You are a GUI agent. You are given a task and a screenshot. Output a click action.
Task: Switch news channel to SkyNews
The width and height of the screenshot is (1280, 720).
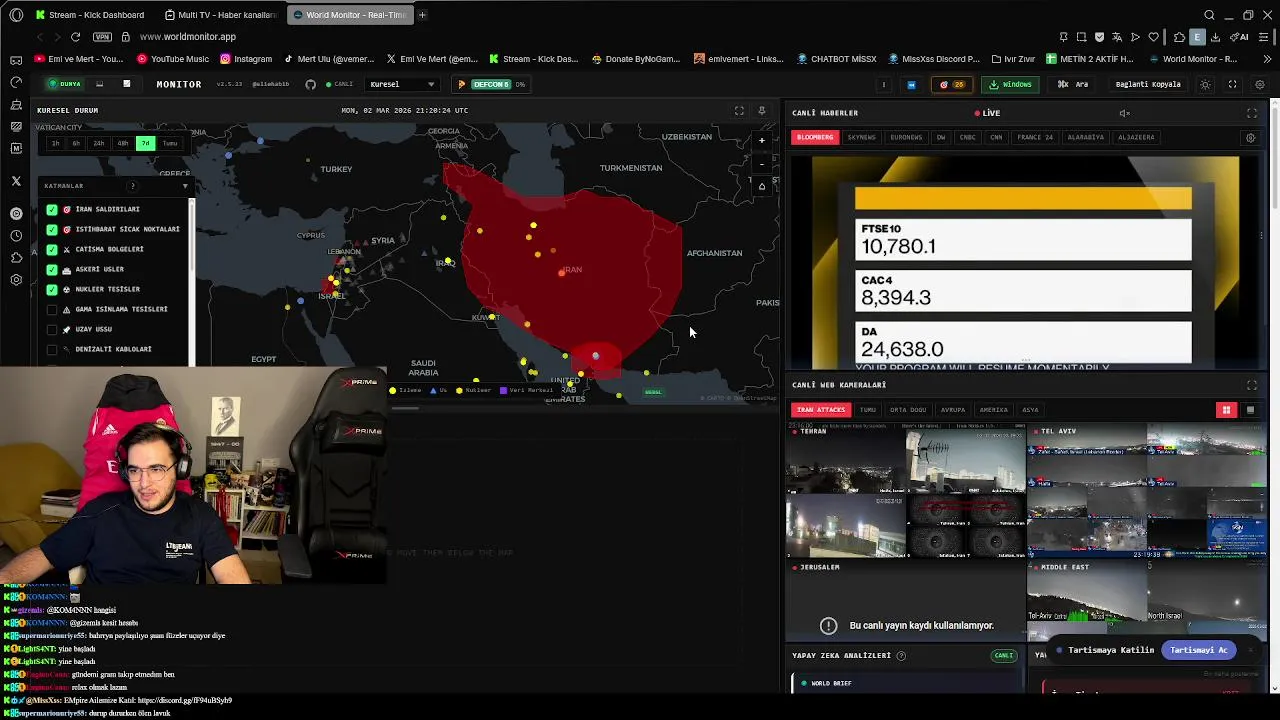click(861, 137)
